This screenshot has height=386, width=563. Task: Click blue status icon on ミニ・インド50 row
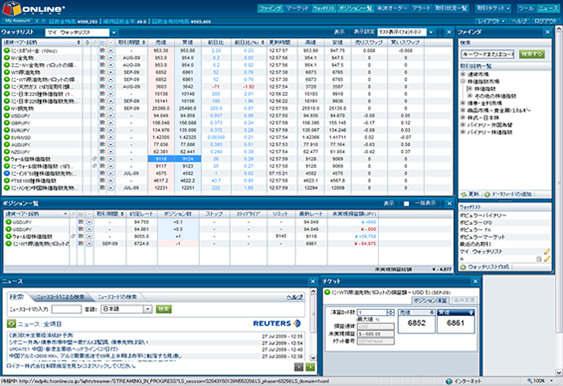tap(7, 173)
